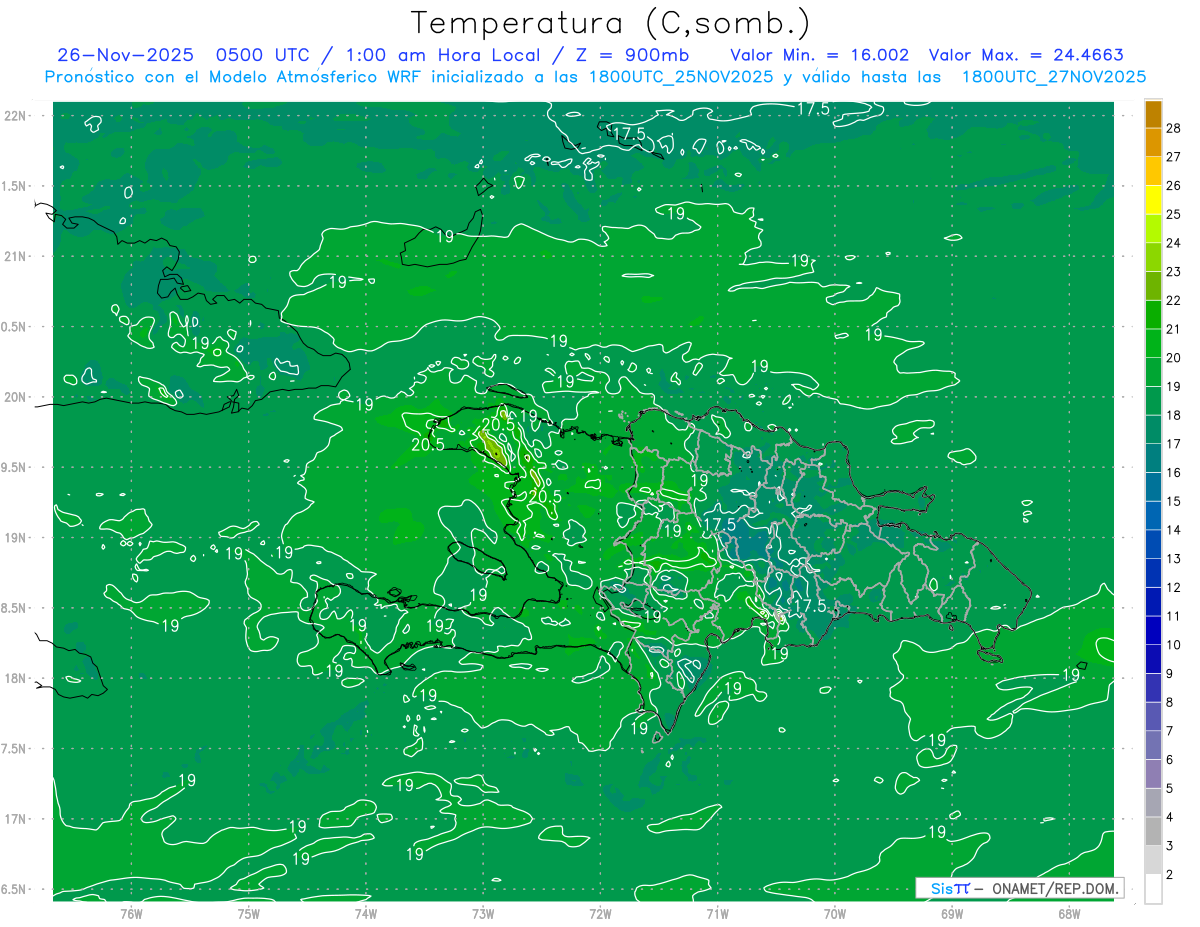Click the latitude axis label "18N"

pos(17,678)
